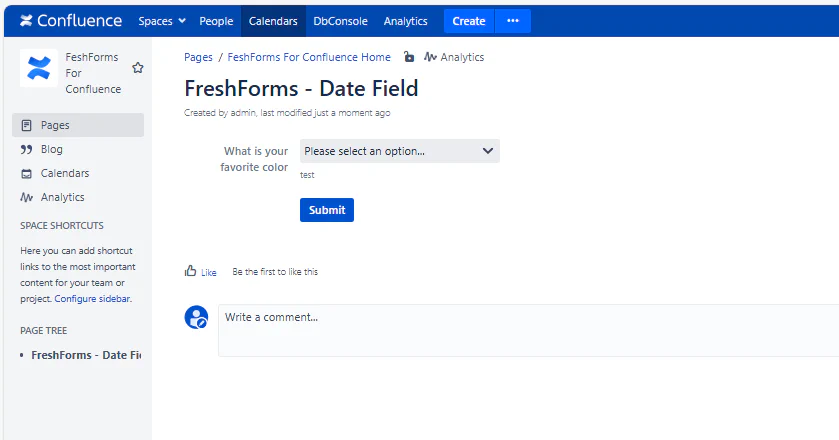This screenshot has height=440, width=839.
Task: Open page Analytics next to lock icon
Action: click(x=454, y=58)
